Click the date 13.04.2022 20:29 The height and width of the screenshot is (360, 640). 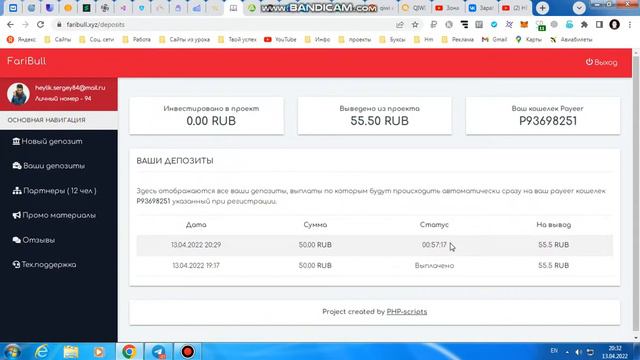(196, 245)
